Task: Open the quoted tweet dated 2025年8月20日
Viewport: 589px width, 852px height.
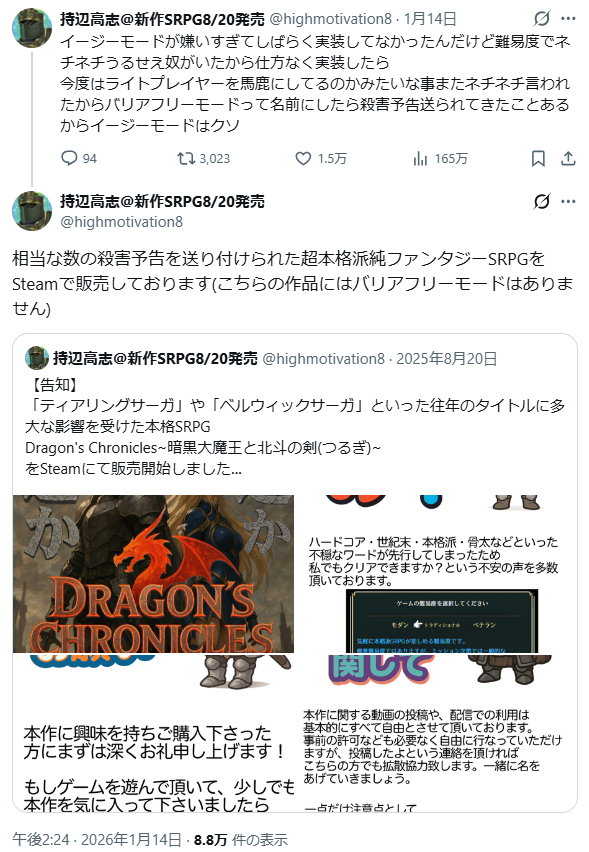Action: pos(295,413)
